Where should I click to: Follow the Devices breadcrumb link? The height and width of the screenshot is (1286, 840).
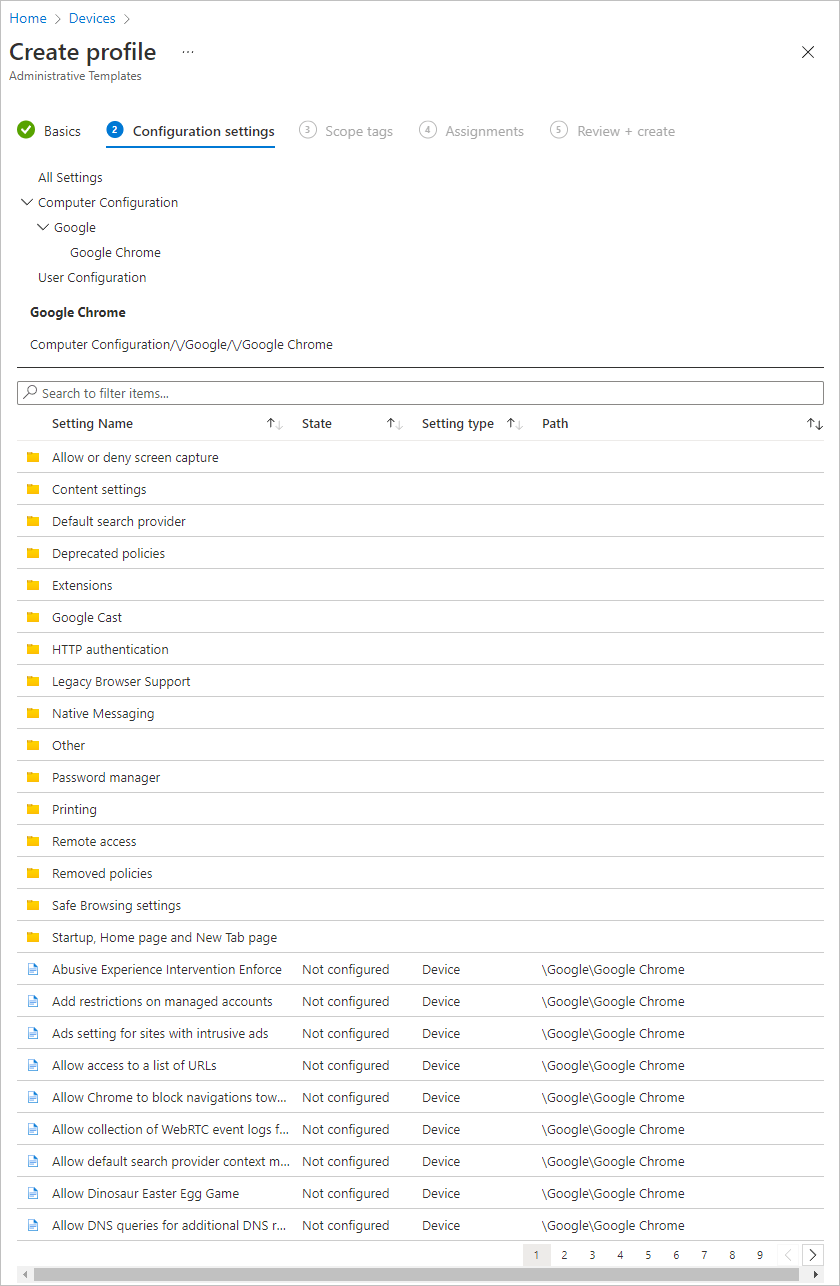click(92, 18)
